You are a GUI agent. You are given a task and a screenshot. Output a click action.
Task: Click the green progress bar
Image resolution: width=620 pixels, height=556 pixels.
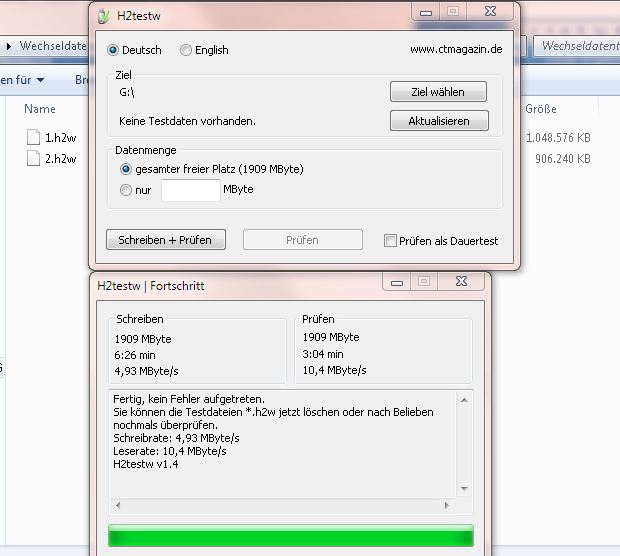click(291, 536)
